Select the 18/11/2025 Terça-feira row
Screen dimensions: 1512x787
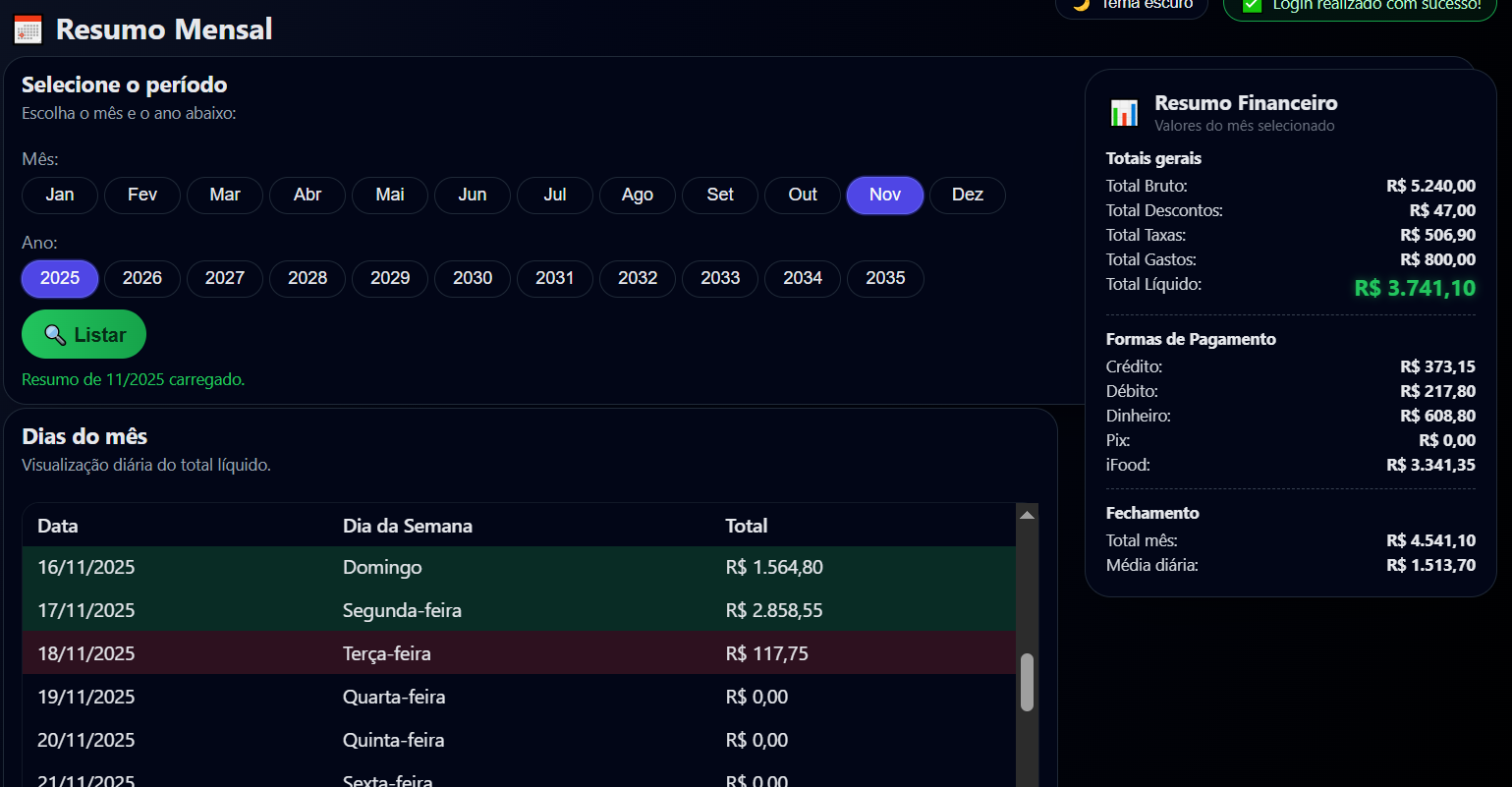[519, 653]
